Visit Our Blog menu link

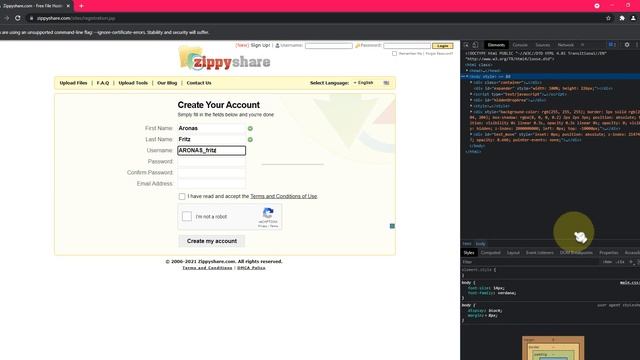point(167,83)
